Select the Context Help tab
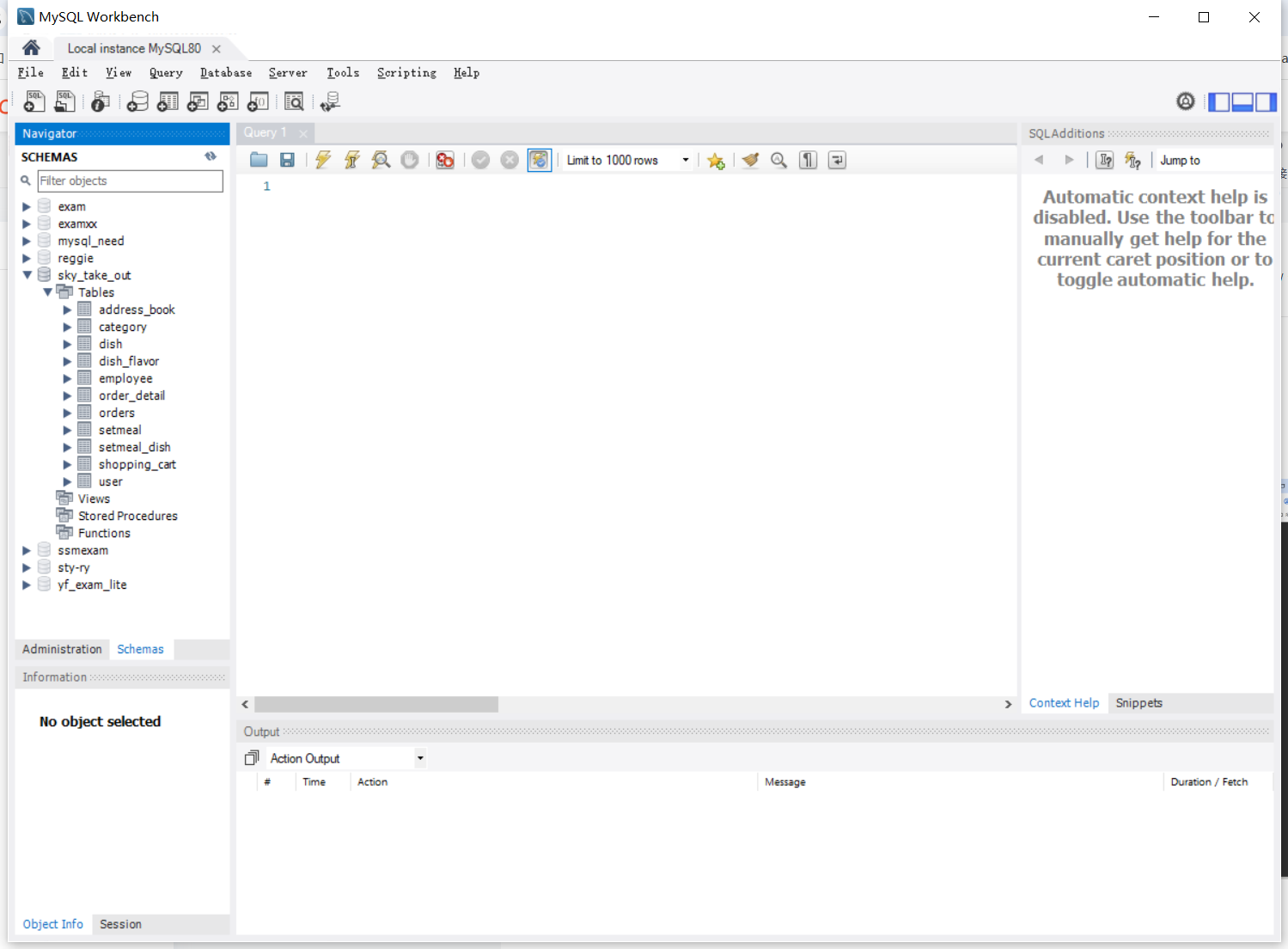 click(1064, 703)
